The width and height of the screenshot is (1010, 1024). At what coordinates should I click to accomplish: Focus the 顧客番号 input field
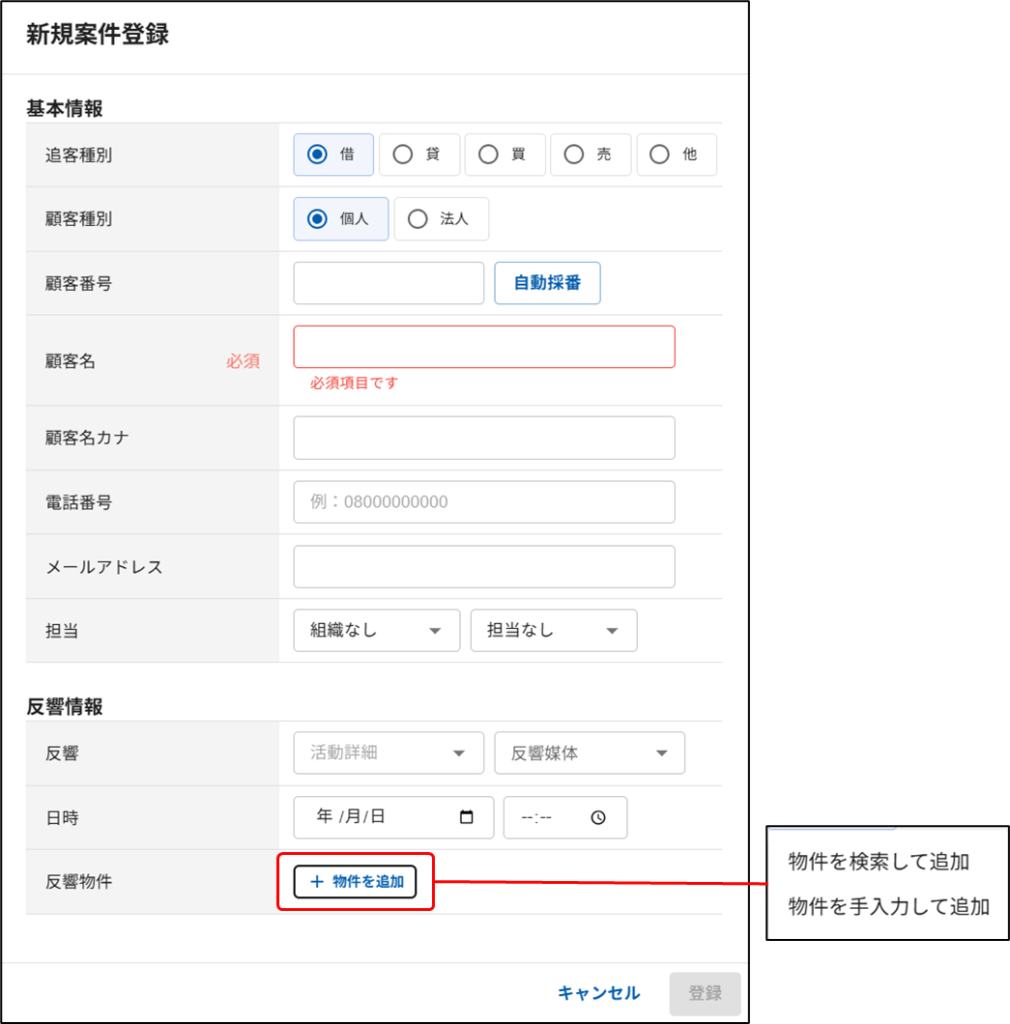(x=388, y=283)
